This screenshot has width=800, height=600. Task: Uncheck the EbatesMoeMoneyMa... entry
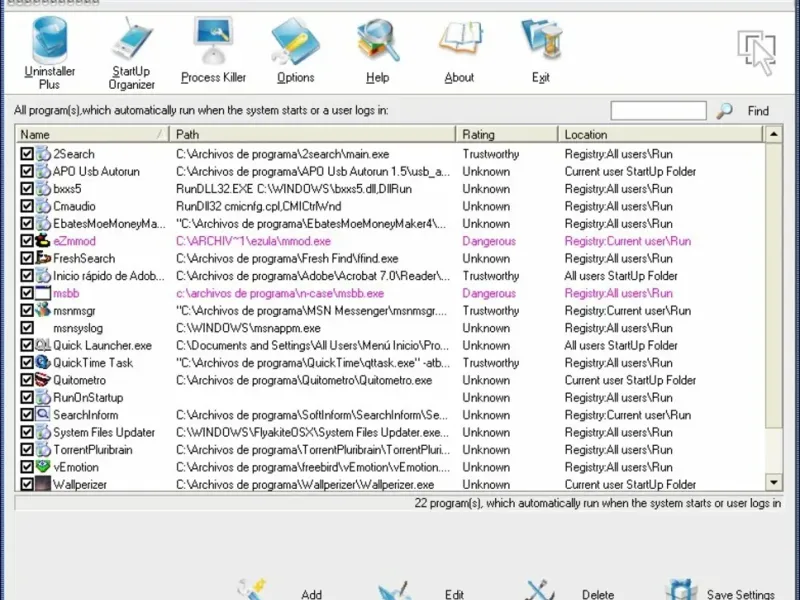pyautogui.click(x=27, y=223)
